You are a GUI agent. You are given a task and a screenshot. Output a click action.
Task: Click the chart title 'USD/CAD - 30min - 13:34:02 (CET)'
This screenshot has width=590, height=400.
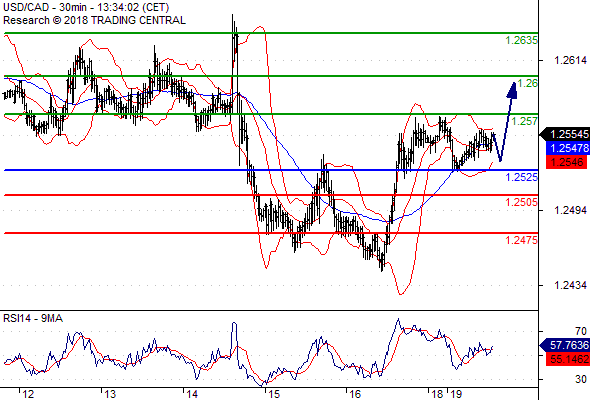[86, 7]
